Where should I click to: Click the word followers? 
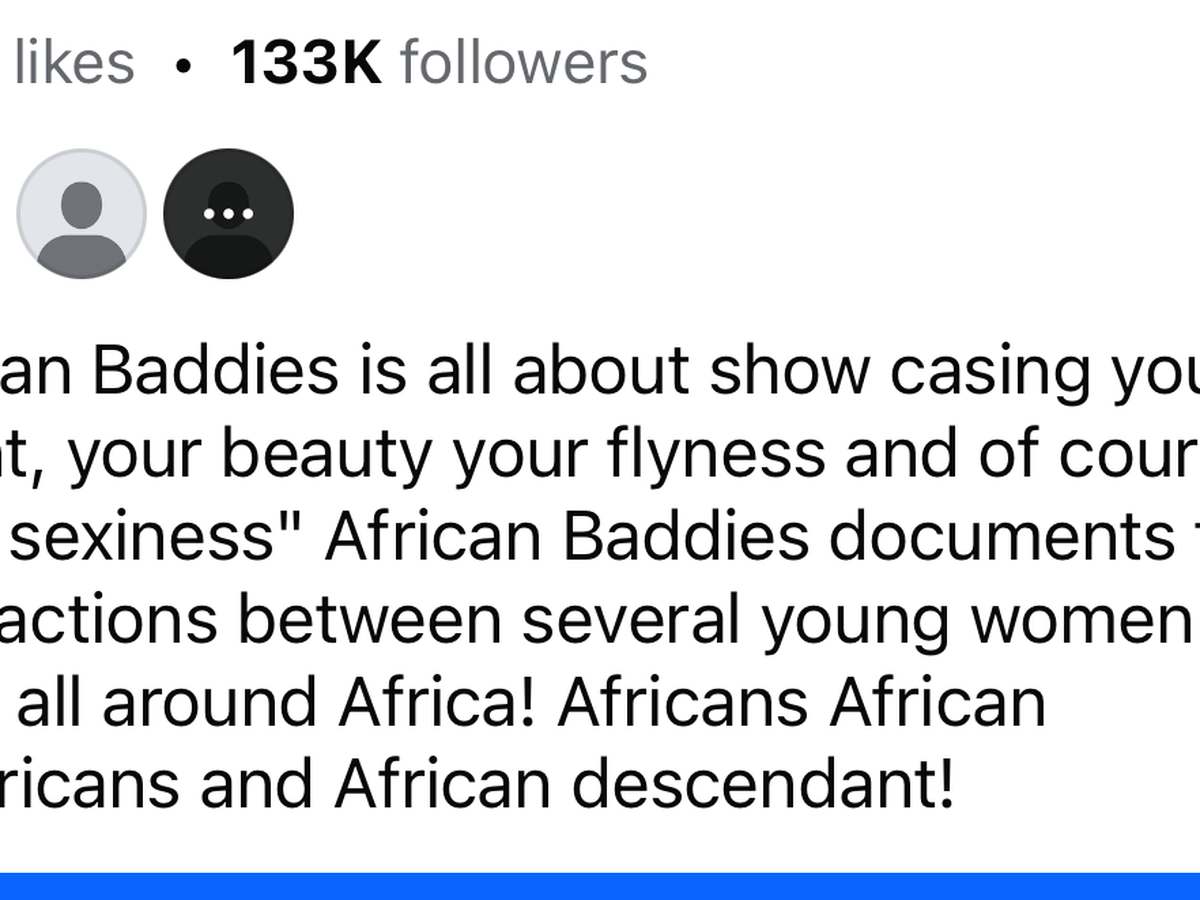pyautogui.click(x=523, y=62)
